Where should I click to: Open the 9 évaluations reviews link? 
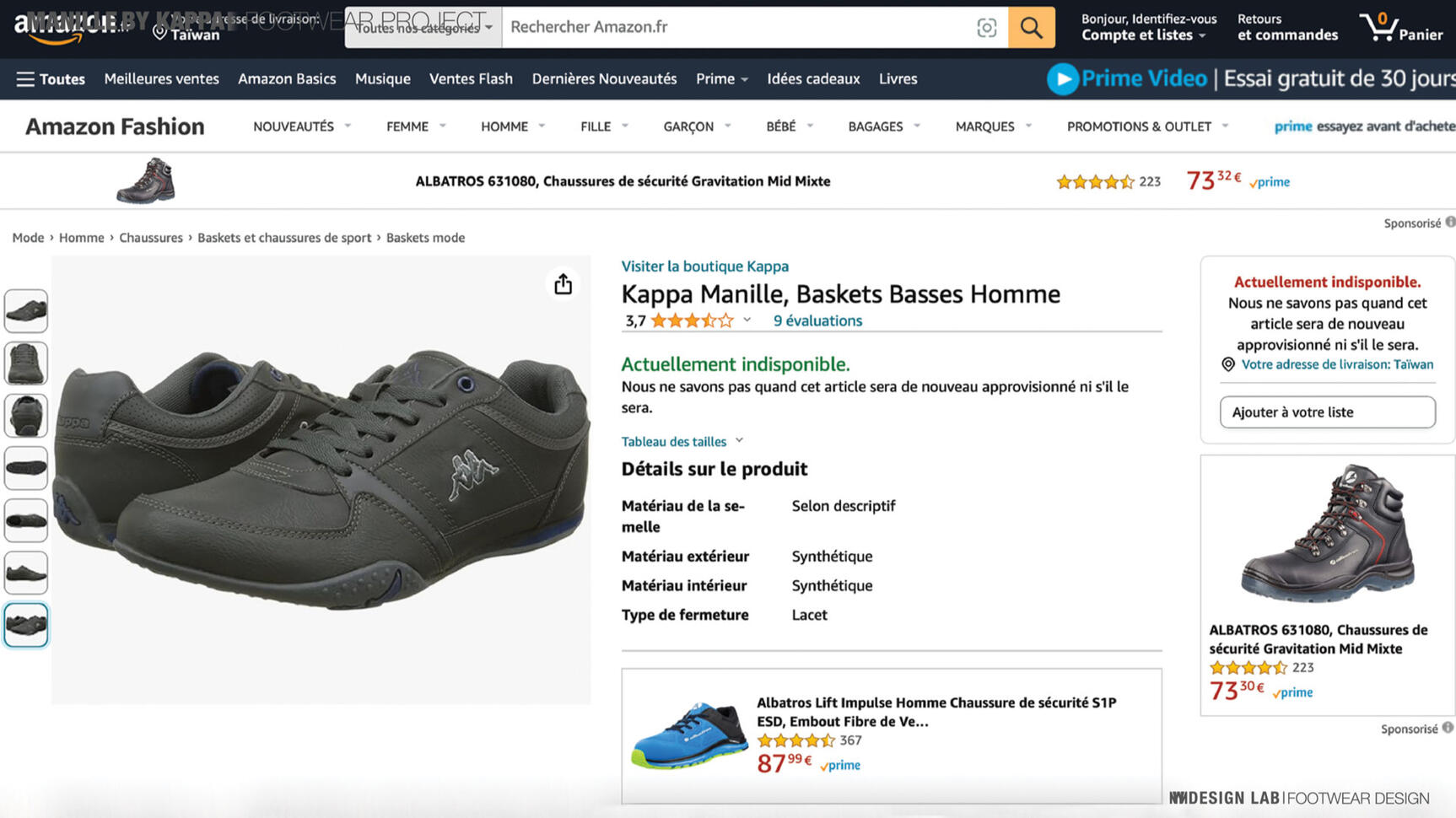(x=817, y=320)
